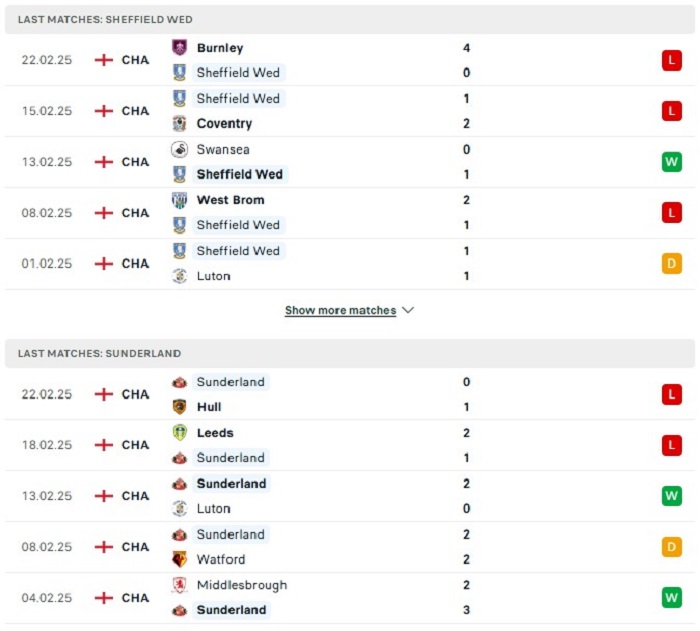Click the Swansea swan logo icon

click(x=179, y=149)
